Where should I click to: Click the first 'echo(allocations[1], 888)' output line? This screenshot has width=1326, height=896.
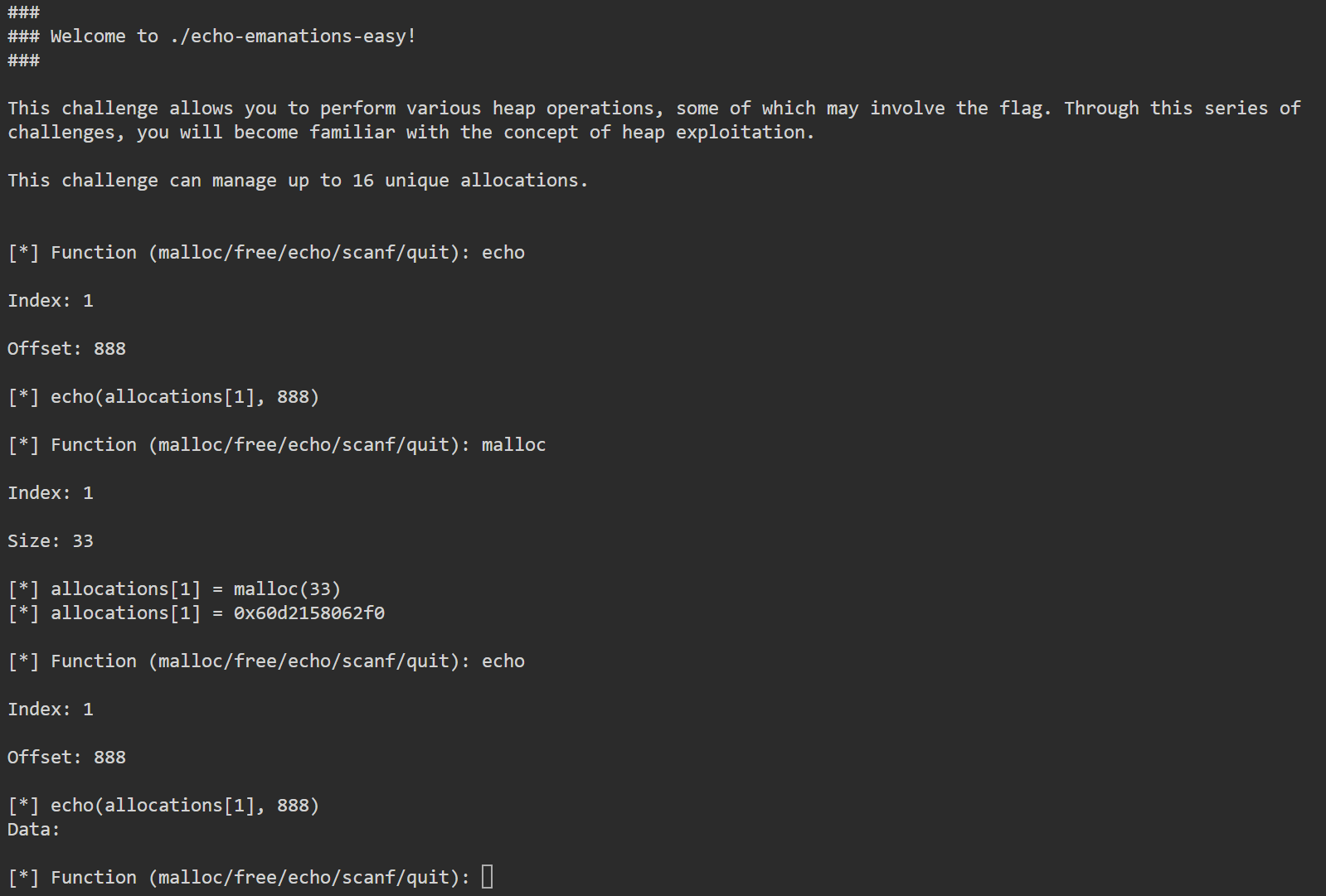163,396
